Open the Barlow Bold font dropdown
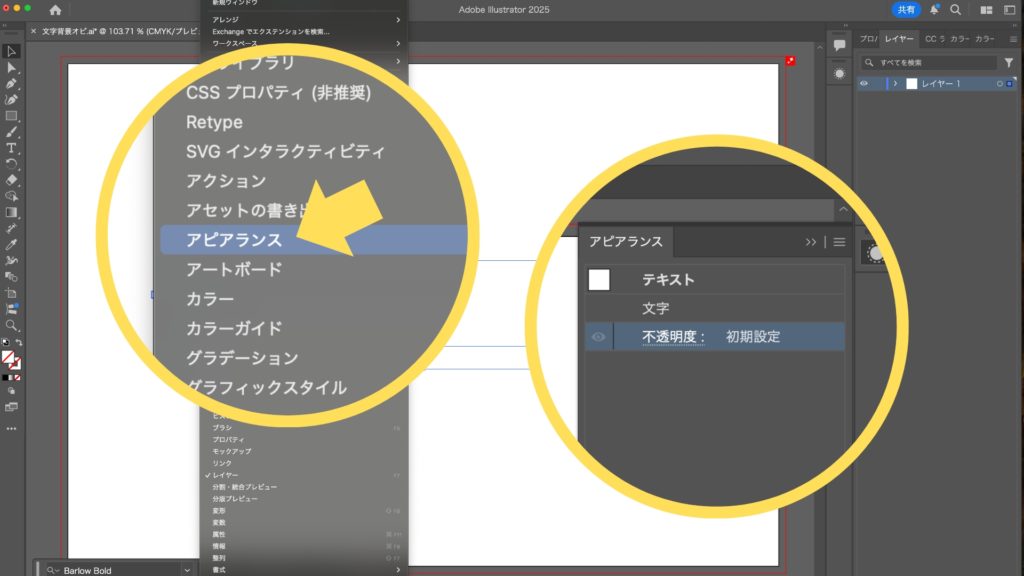 pos(187,570)
